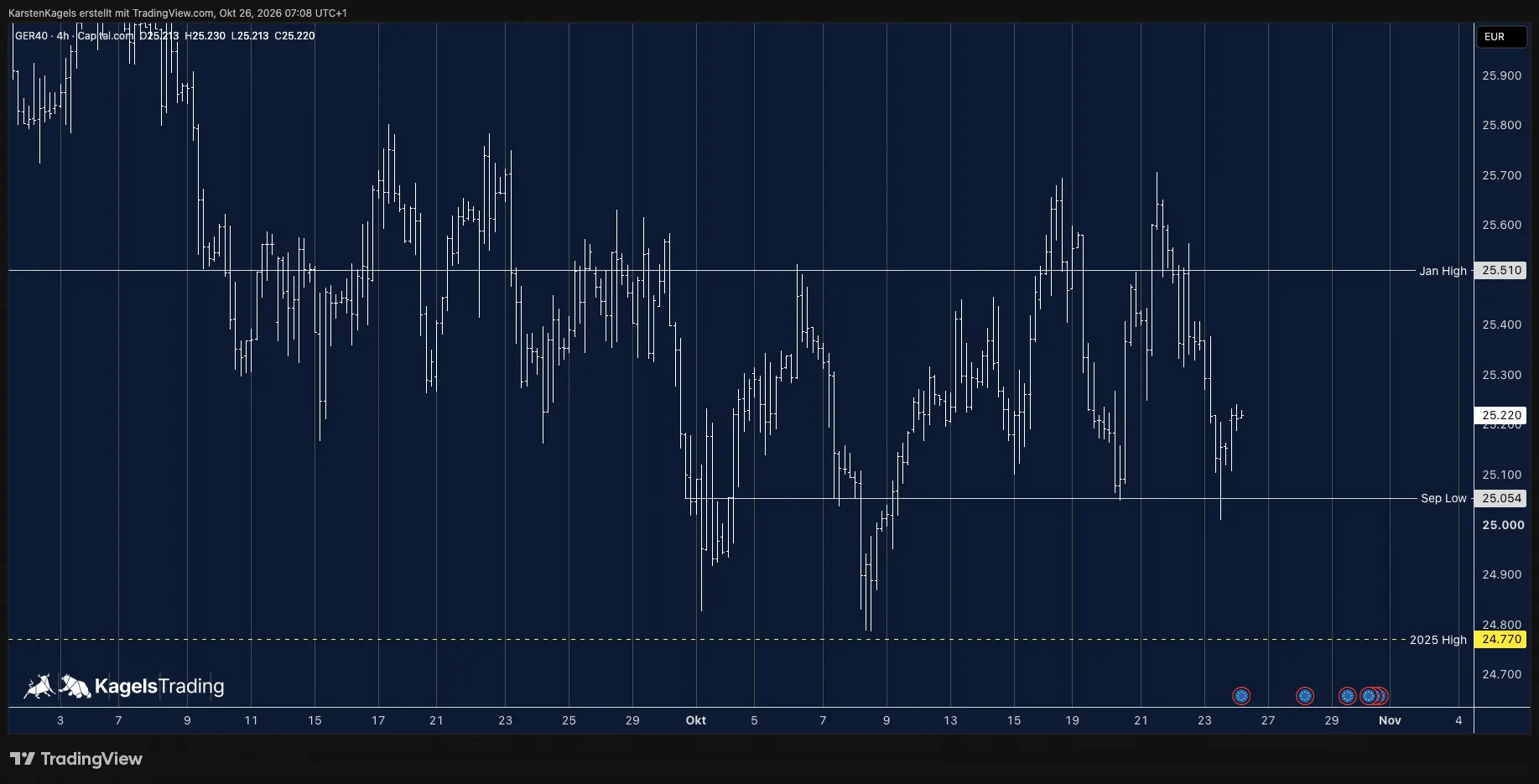Open the EU event icon between dates 27 and 29

tap(1304, 696)
